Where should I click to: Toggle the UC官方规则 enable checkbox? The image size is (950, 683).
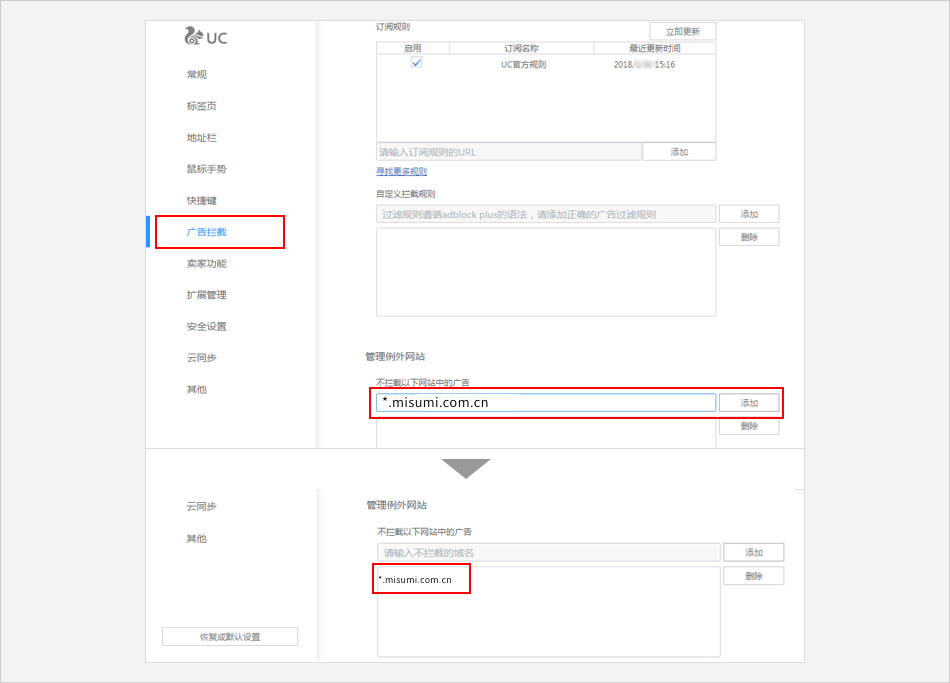(x=416, y=63)
